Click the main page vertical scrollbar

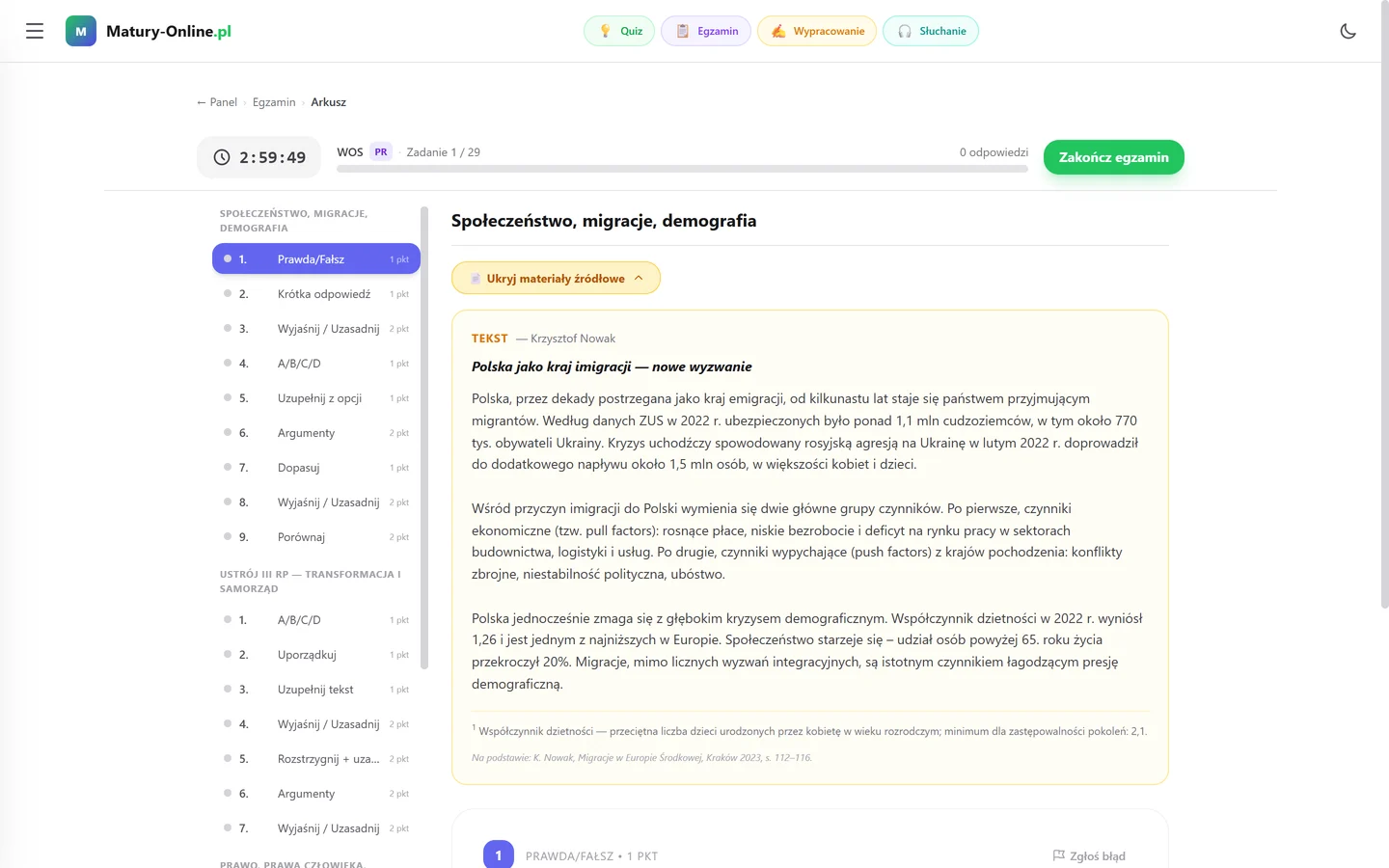1385,305
